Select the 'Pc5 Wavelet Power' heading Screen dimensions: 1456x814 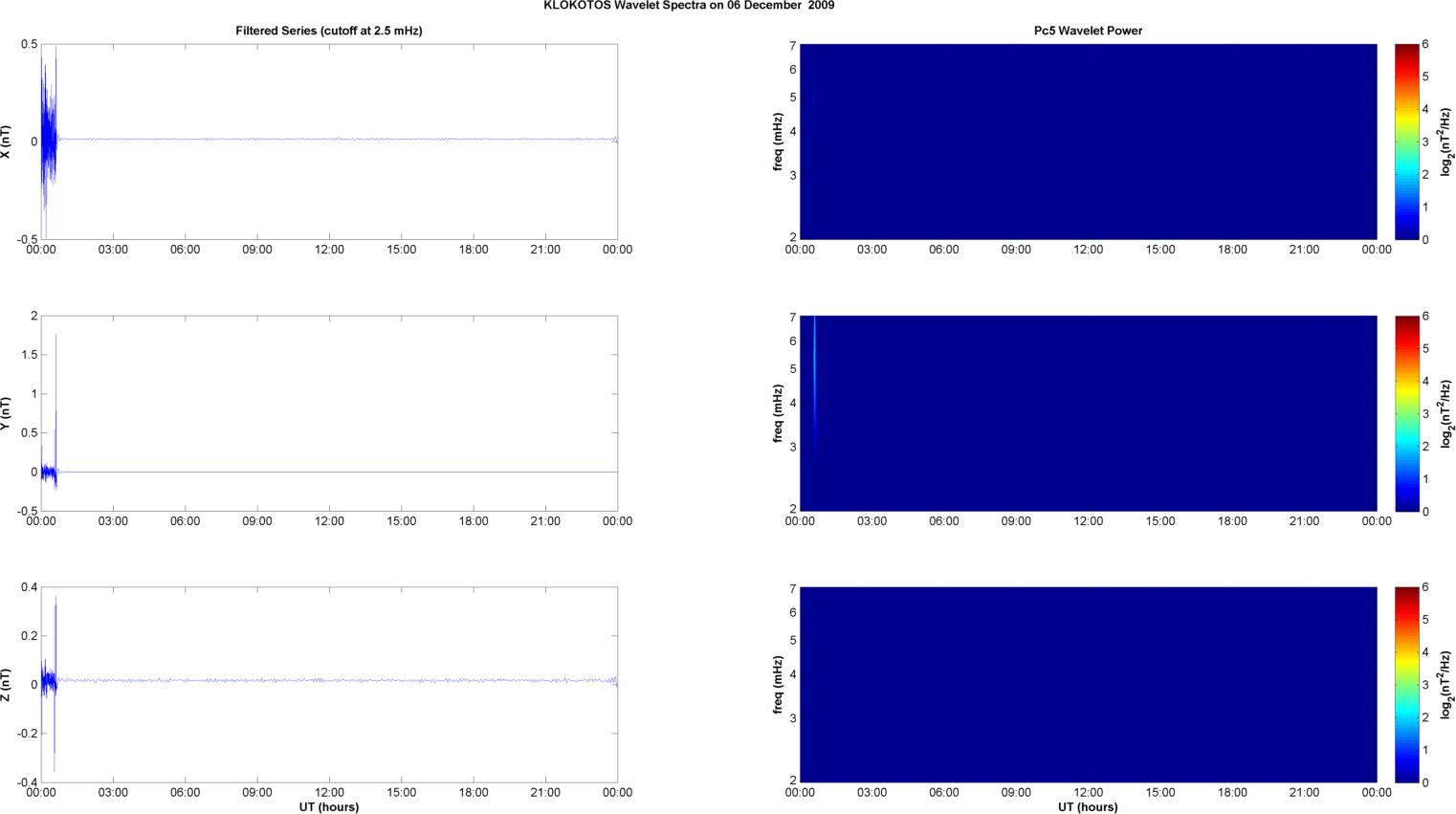(x=1088, y=31)
